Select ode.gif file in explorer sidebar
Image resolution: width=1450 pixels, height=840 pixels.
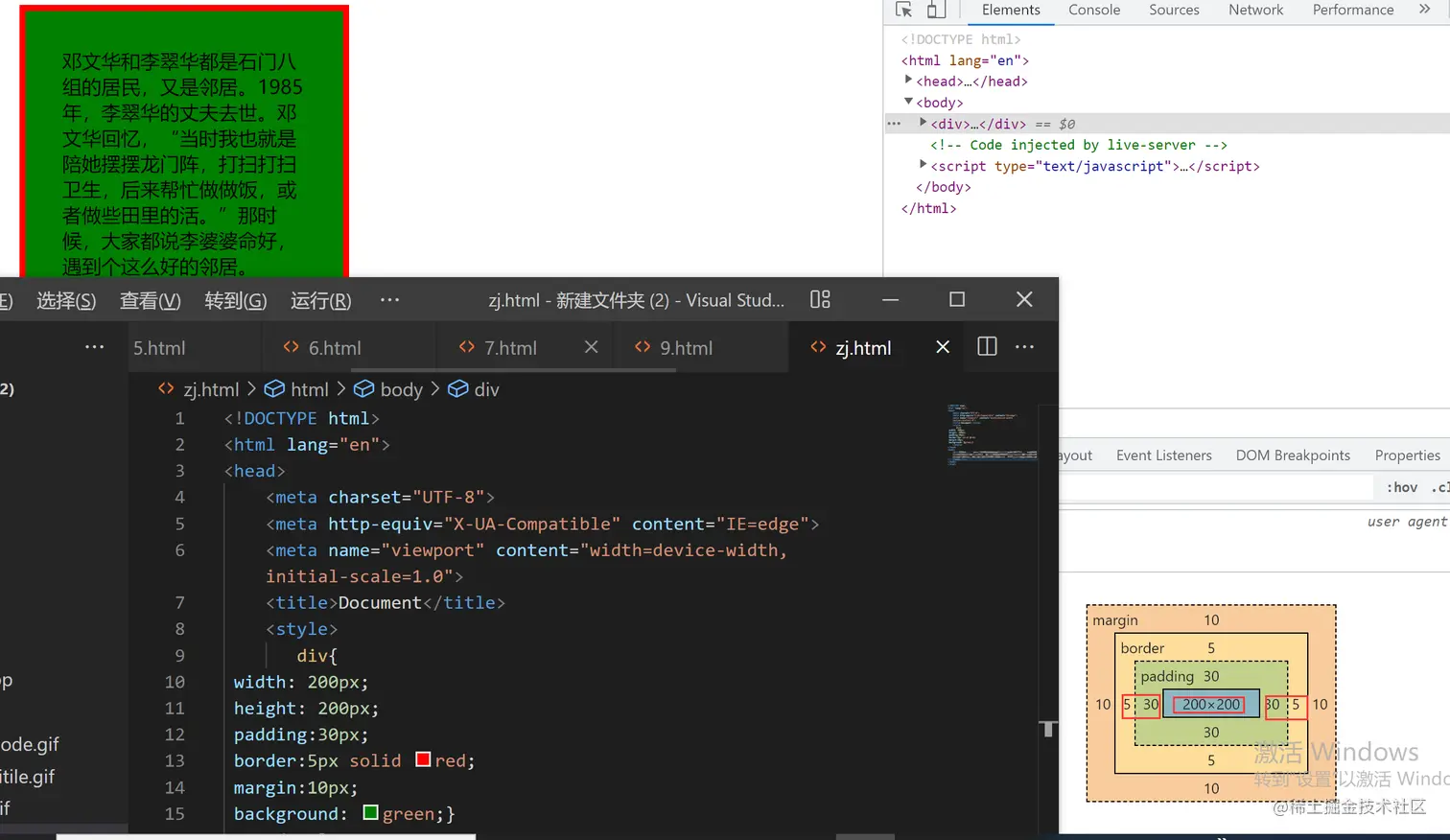pos(30,744)
